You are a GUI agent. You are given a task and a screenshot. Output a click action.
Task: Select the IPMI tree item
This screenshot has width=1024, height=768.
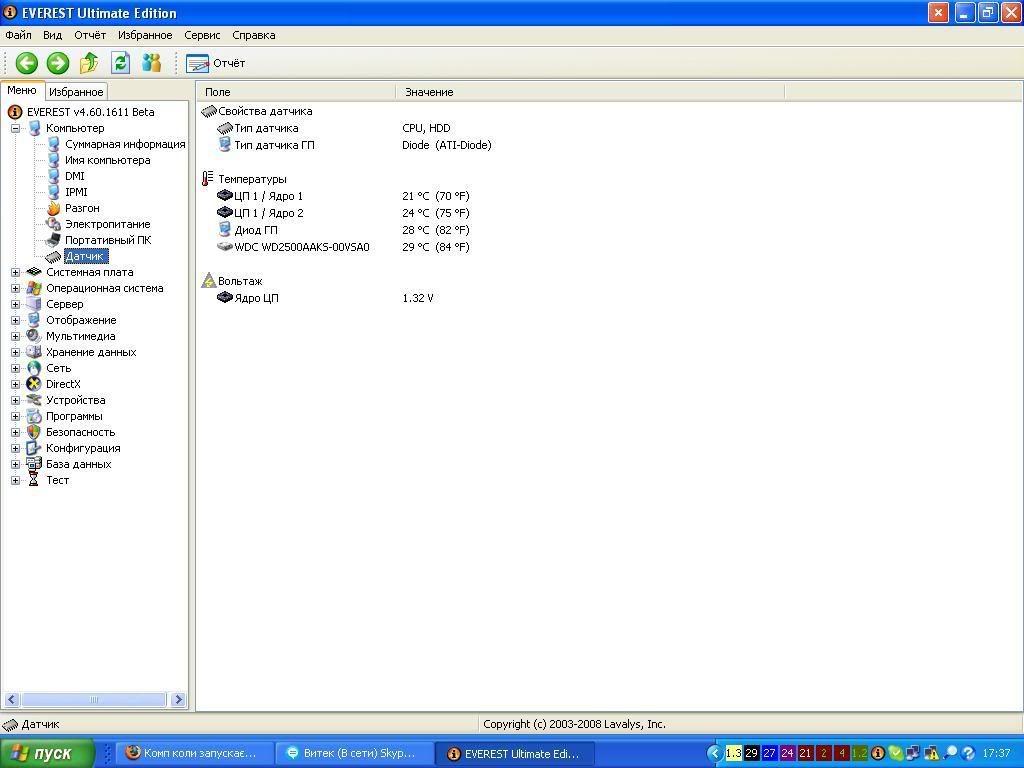click(x=76, y=192)
